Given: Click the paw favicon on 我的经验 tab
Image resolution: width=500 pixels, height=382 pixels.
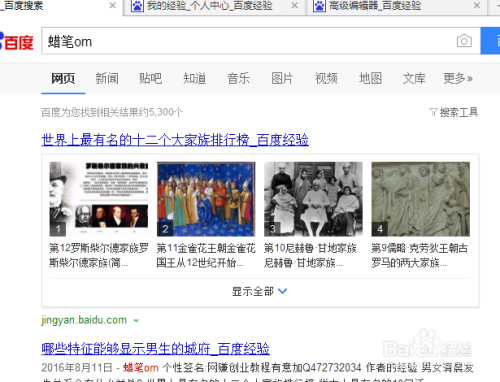Looking at the screenshot, I should pyautogui.click(x=137, y=6).
